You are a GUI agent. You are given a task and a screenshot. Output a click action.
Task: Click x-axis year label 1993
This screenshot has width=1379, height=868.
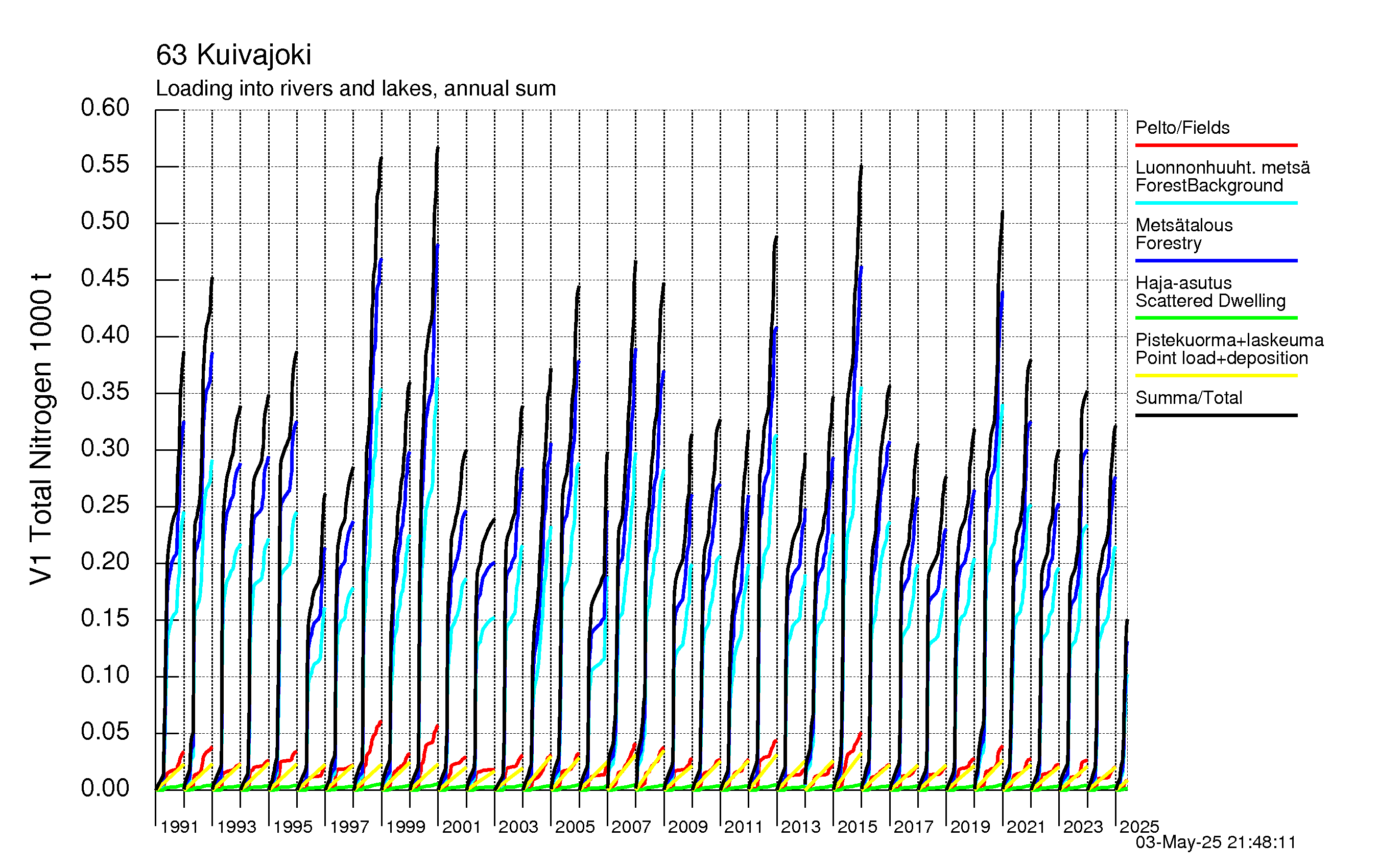236,827
